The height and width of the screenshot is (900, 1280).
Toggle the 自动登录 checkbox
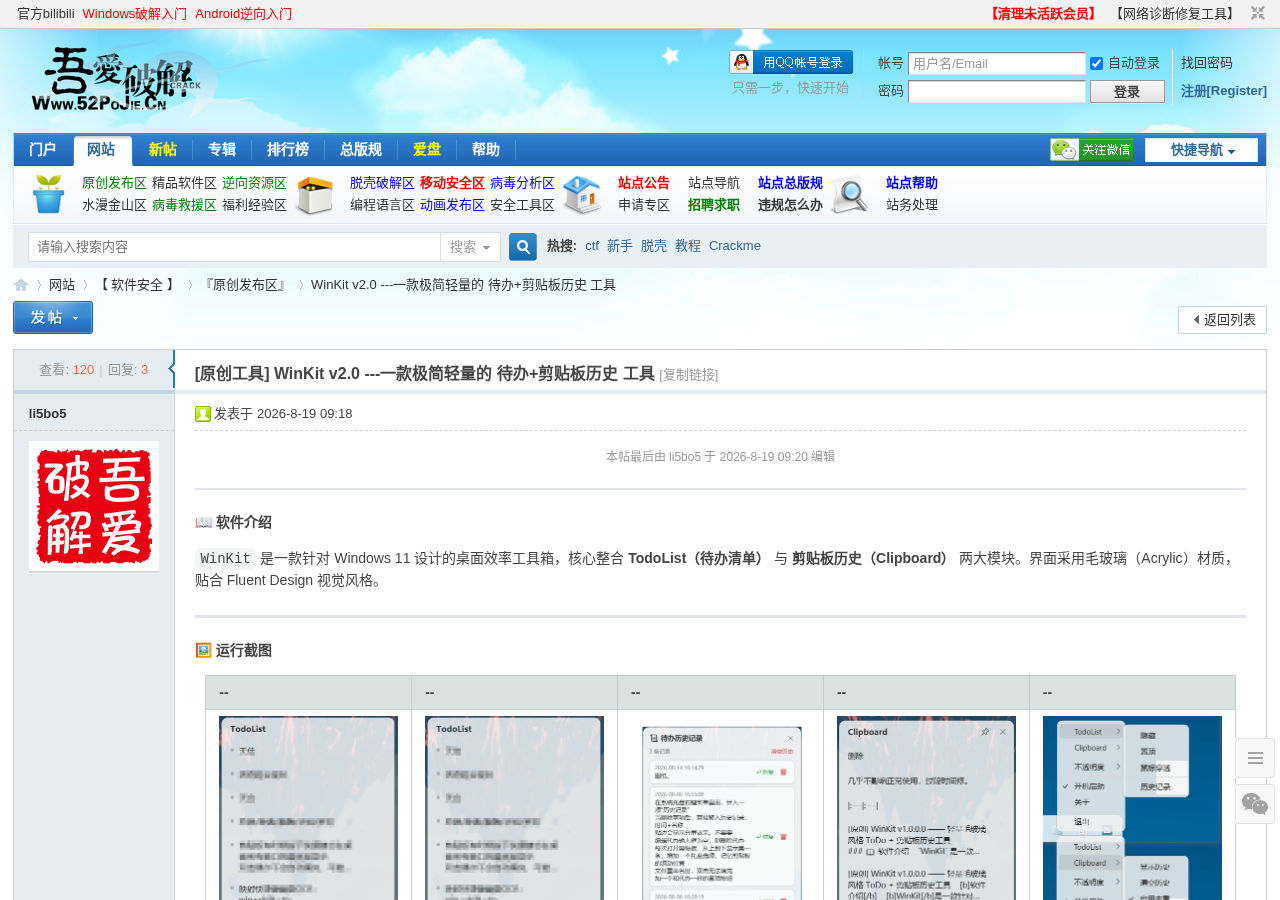(x=1096, y=64)
